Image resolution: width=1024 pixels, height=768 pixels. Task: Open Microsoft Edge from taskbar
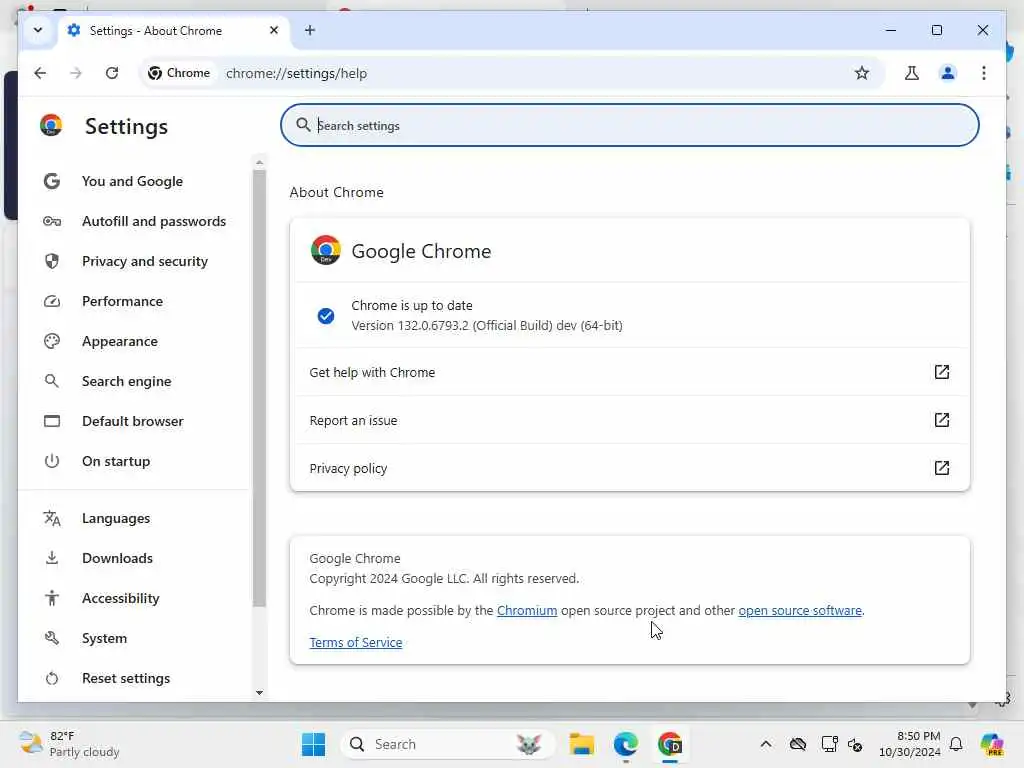pos(625,744)
